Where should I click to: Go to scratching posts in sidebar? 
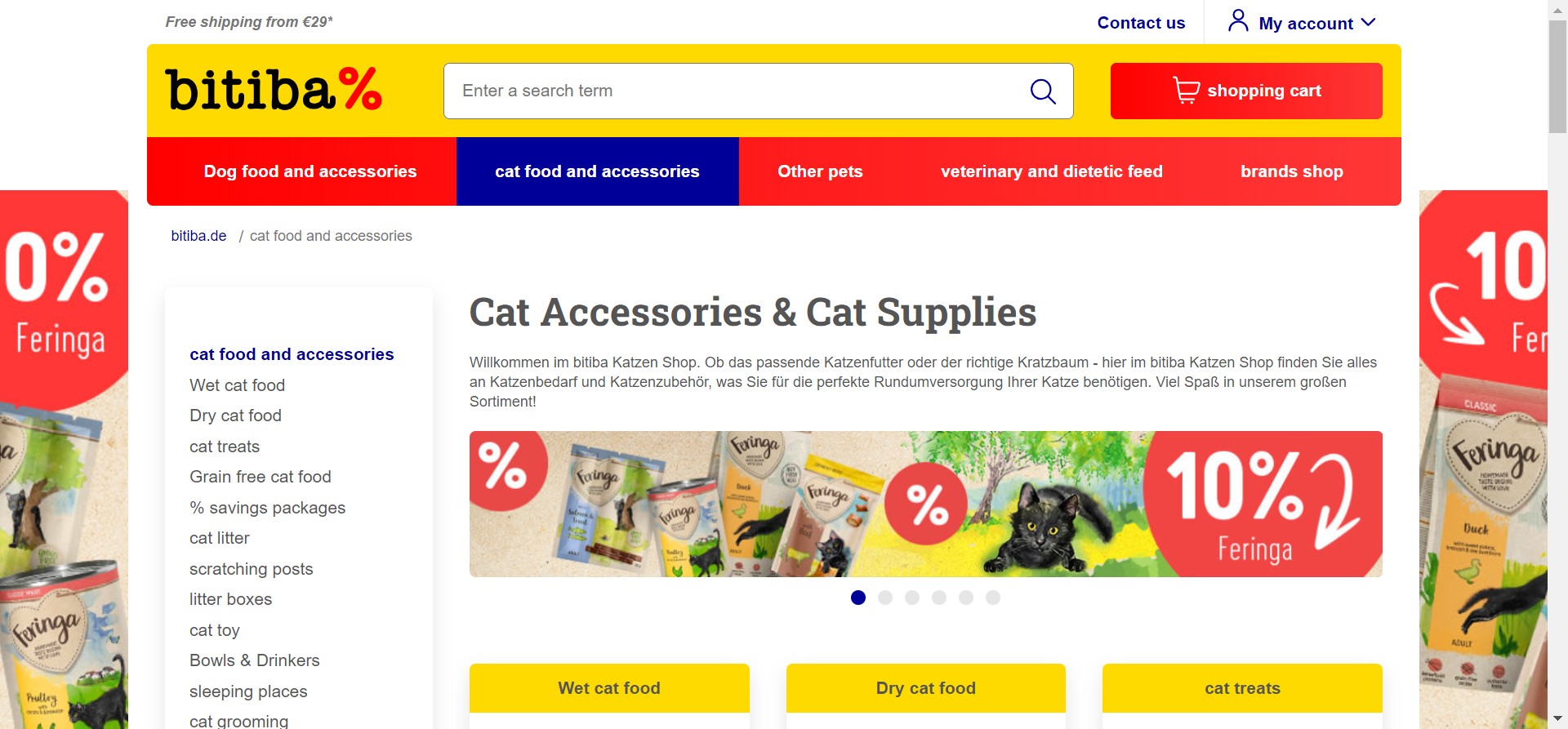252,569
